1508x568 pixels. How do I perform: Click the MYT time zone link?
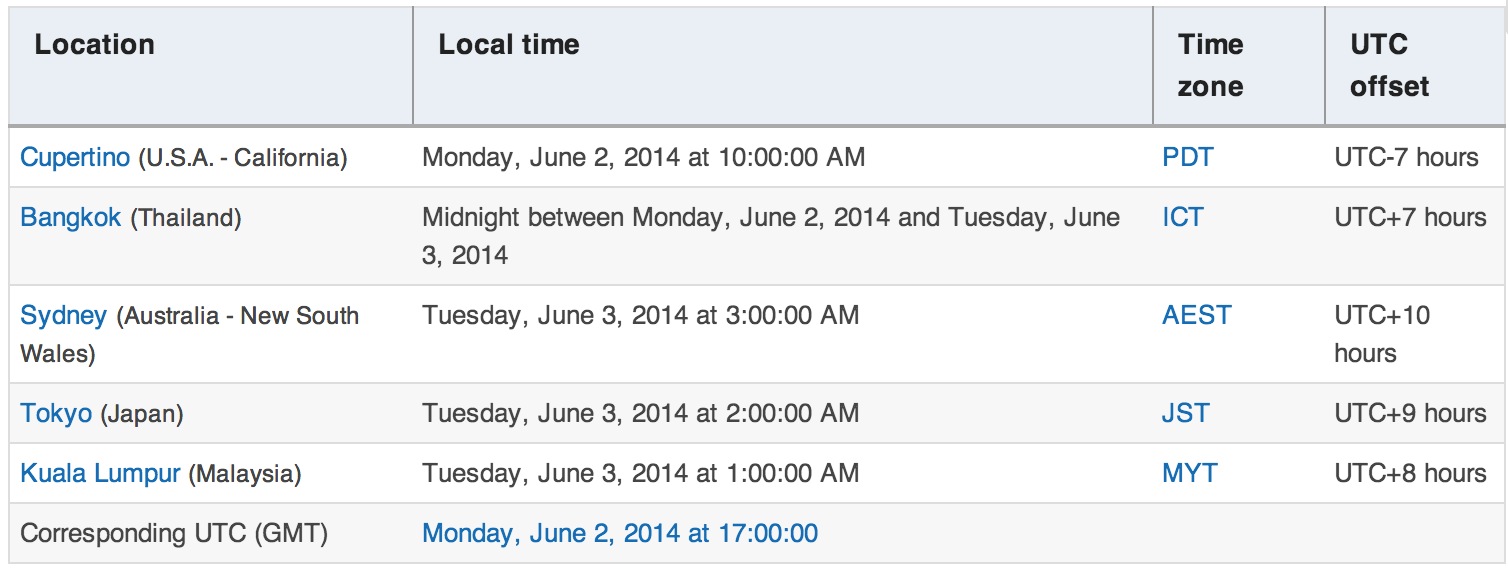1190,473
